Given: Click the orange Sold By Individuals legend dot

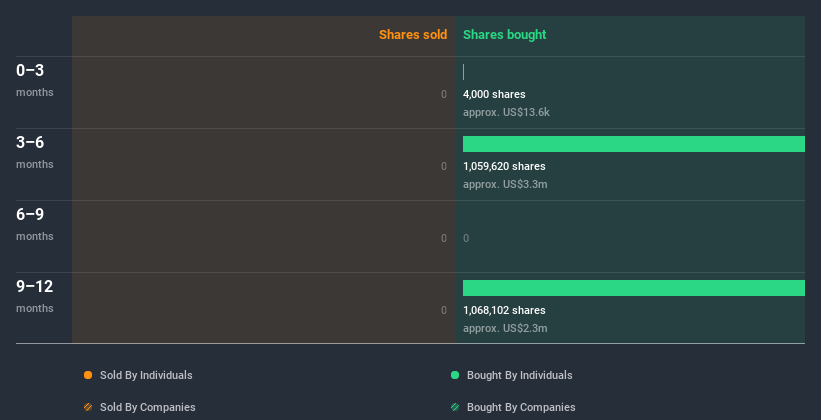Looking at the screenshot, I should [88, 375].
